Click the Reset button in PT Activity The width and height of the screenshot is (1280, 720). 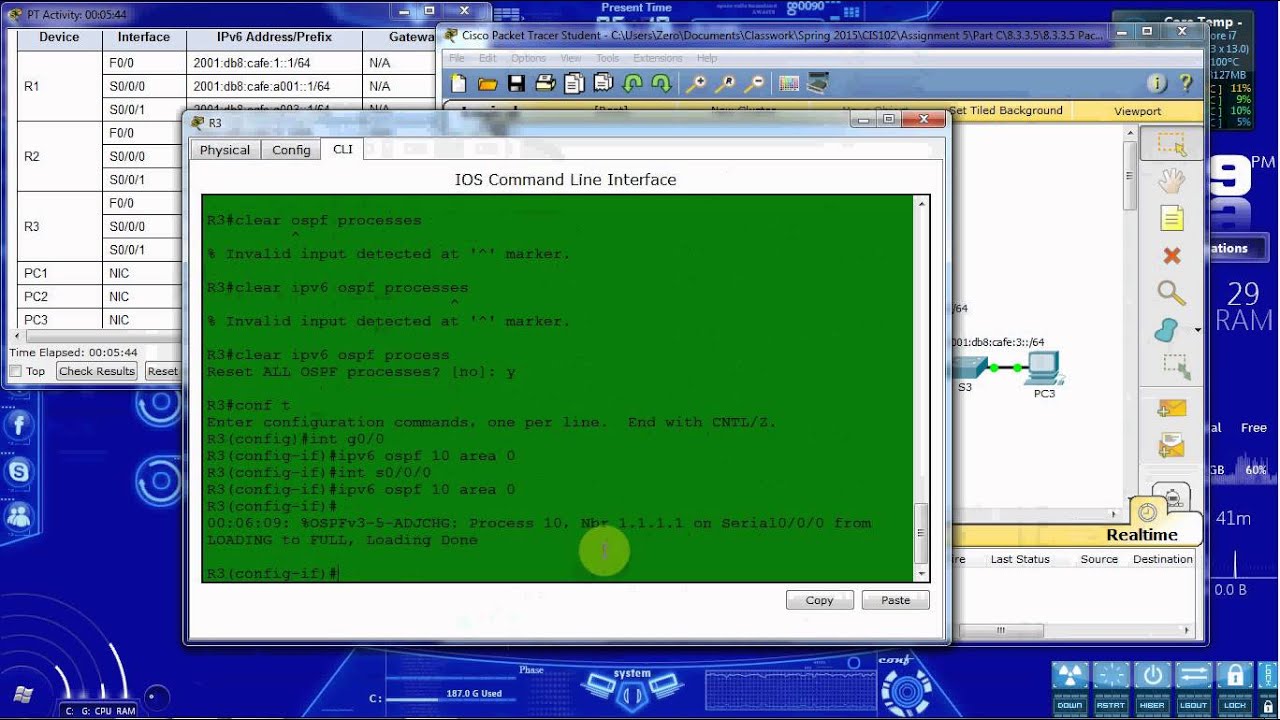[162, 371]
